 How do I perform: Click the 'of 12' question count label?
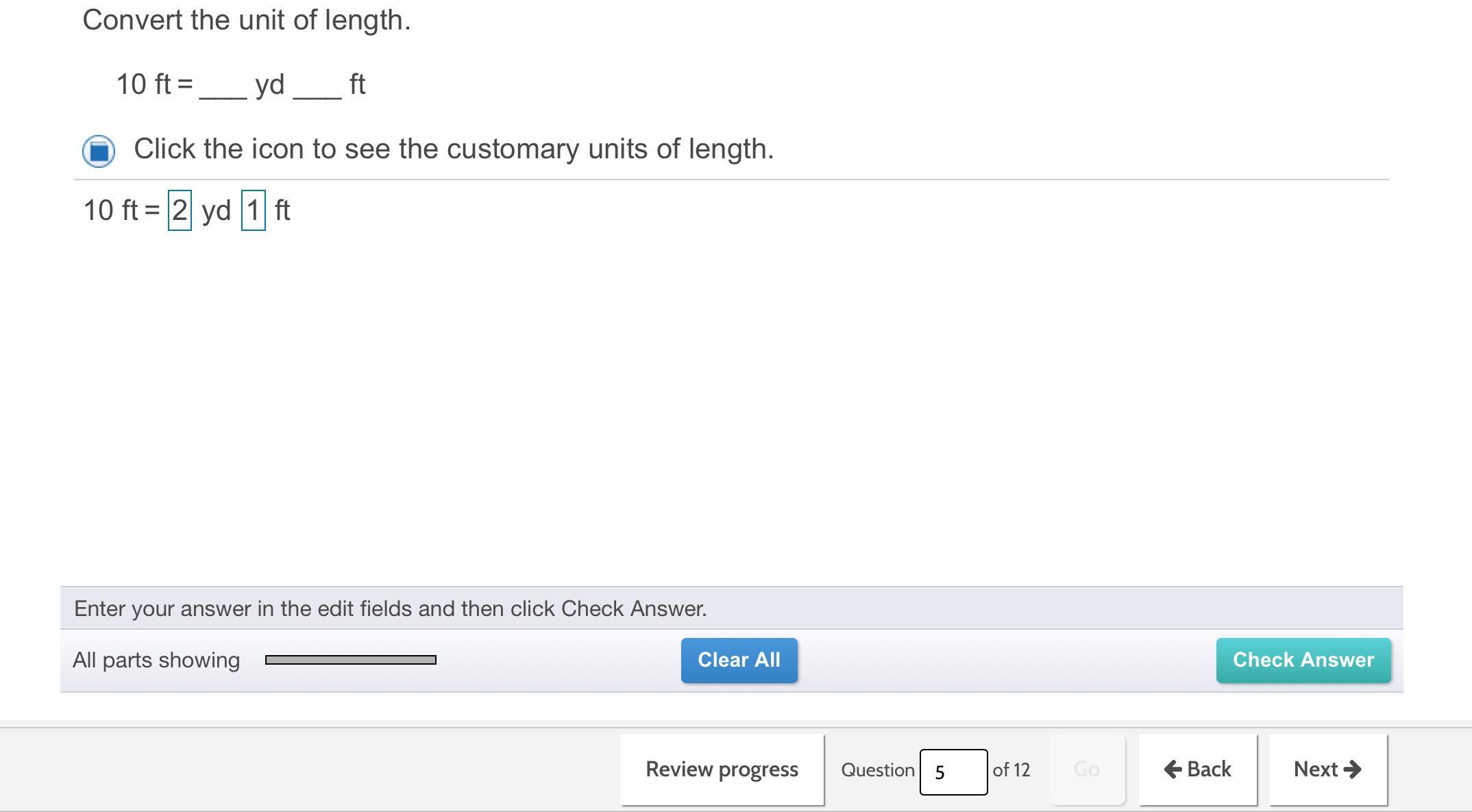click(x=1011, y=770)
